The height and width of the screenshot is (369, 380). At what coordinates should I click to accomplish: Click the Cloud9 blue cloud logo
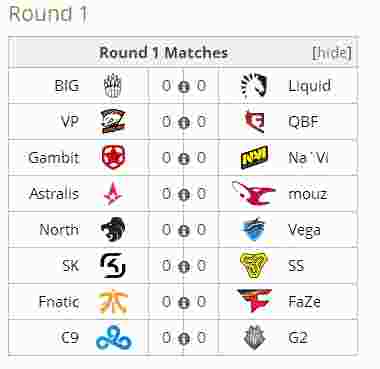(113, 338)
